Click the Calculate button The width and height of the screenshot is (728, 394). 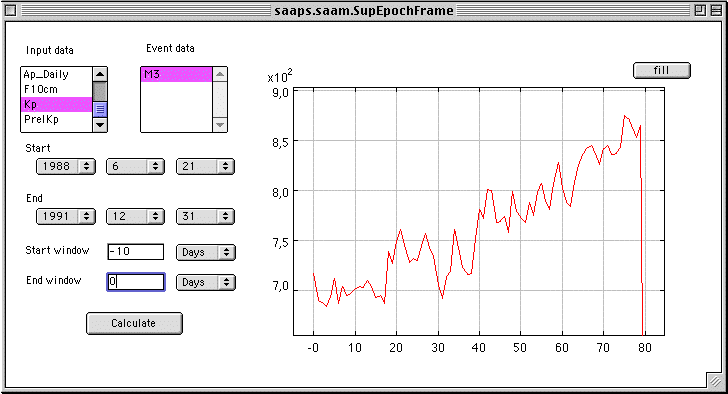[x=134, y=323]
